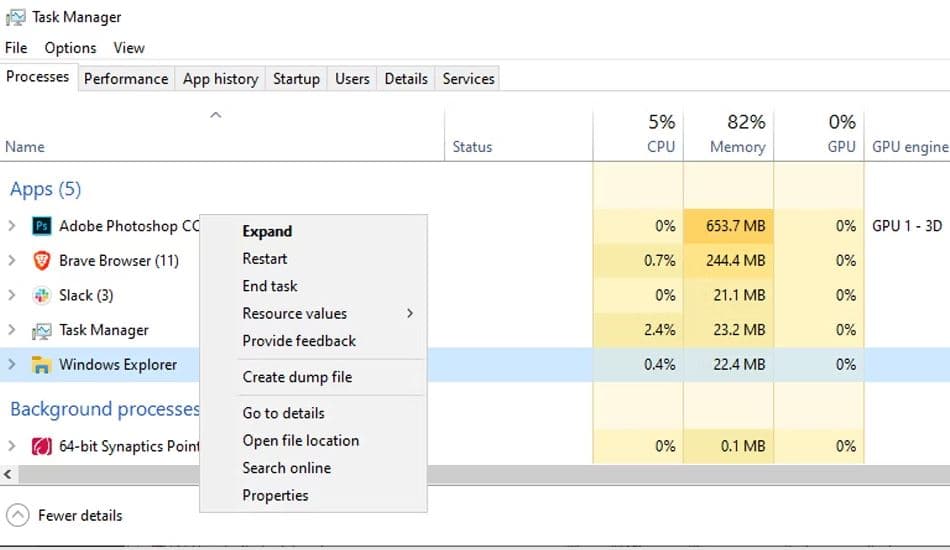
Task: Click the 2.4% CPU cell
Action: point(638,330)
